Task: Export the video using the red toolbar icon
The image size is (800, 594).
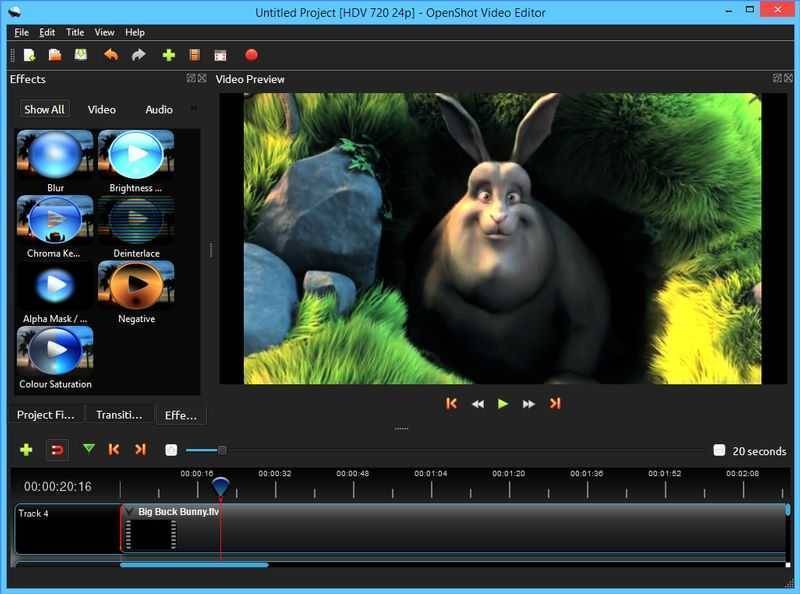Action: (x=250, y=56)
